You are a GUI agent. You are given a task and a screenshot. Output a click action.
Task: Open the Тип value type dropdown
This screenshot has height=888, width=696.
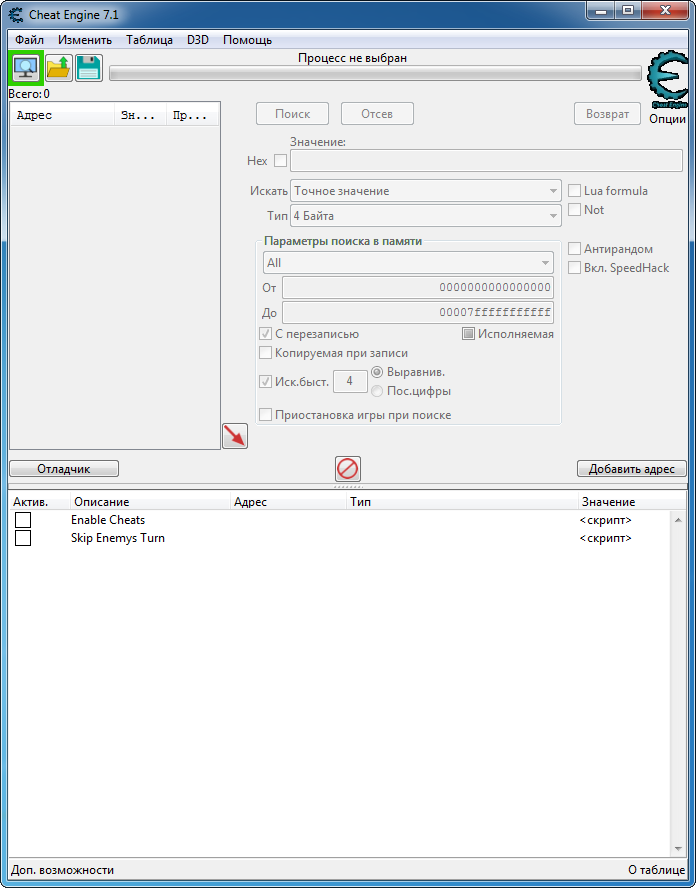[x=426, y=216]
